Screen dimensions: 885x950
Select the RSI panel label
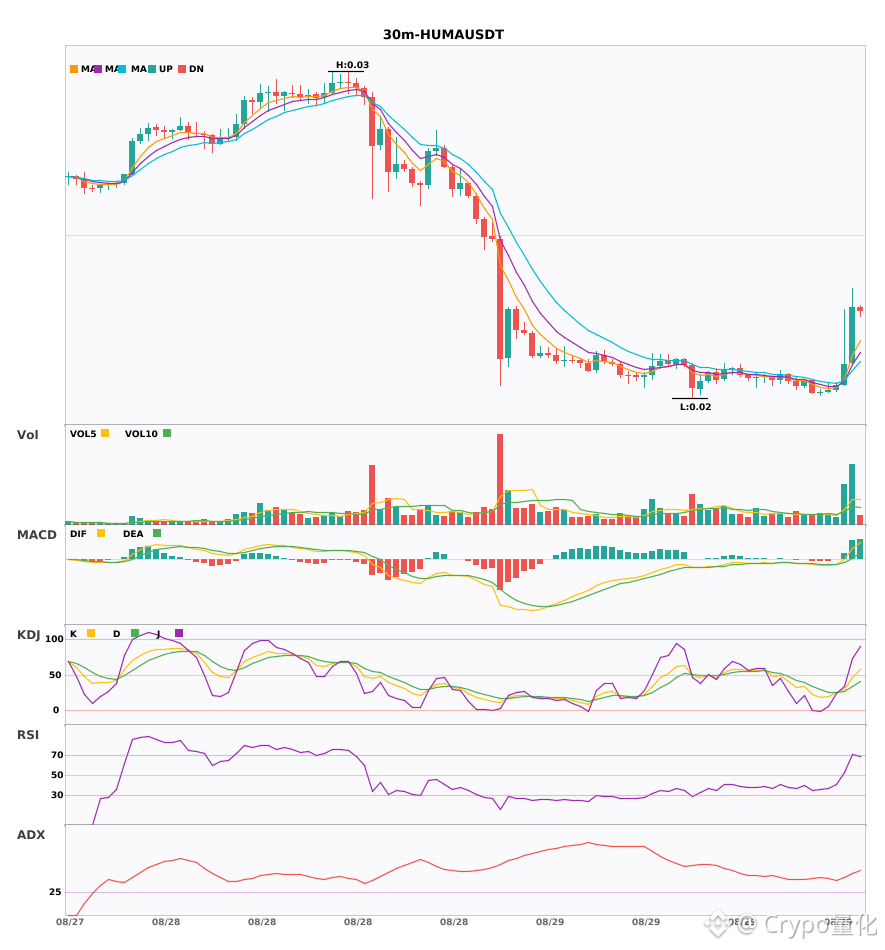(28, 734)
